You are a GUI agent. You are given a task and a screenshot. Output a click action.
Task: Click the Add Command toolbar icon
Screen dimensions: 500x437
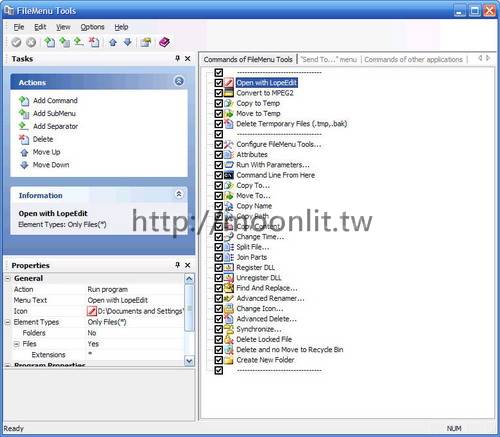point(49,42)
